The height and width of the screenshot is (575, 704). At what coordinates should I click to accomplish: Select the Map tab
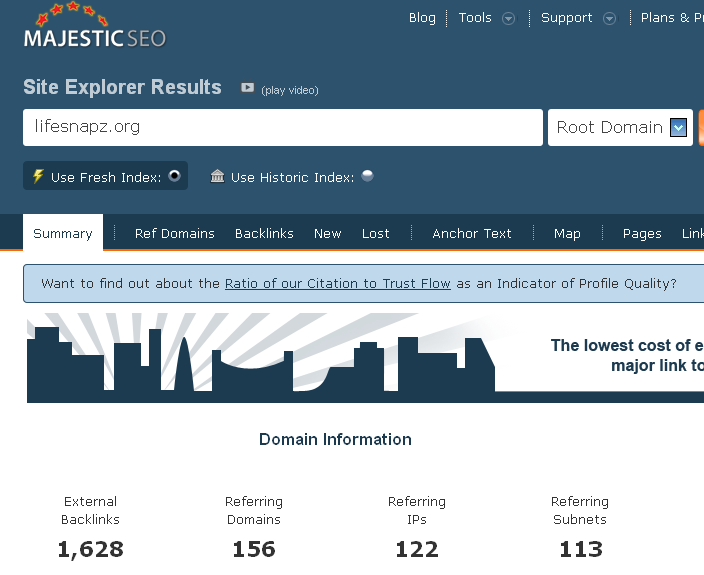[567, 233]
